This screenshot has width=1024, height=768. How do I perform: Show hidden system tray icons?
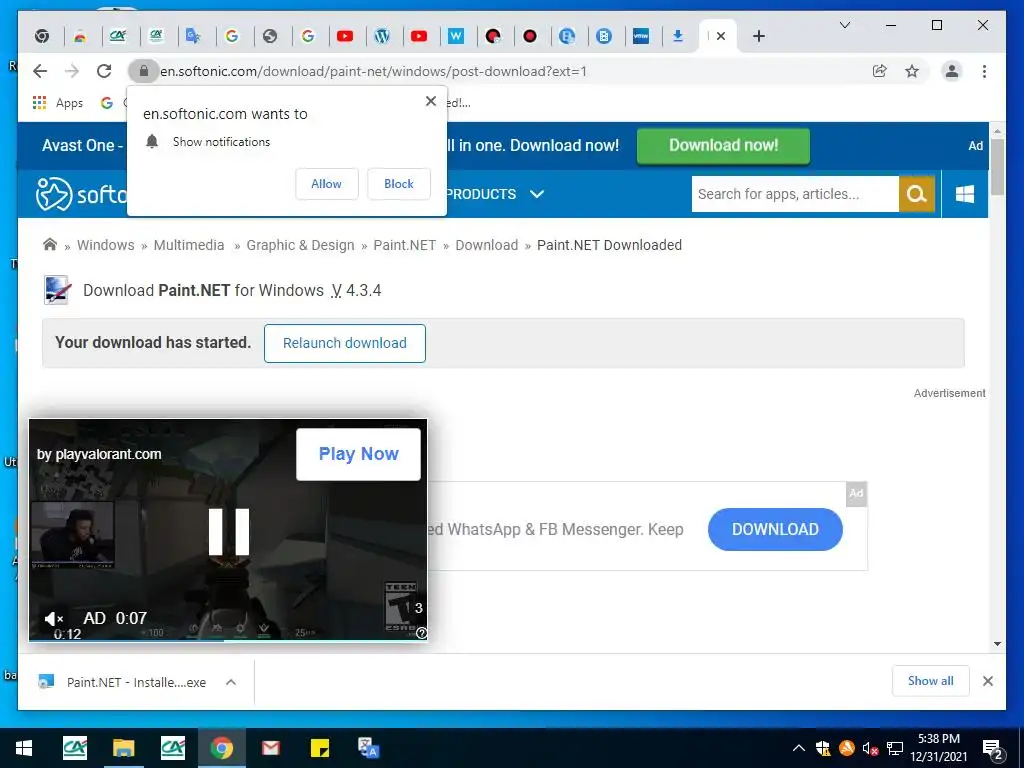tap(798, 748)
